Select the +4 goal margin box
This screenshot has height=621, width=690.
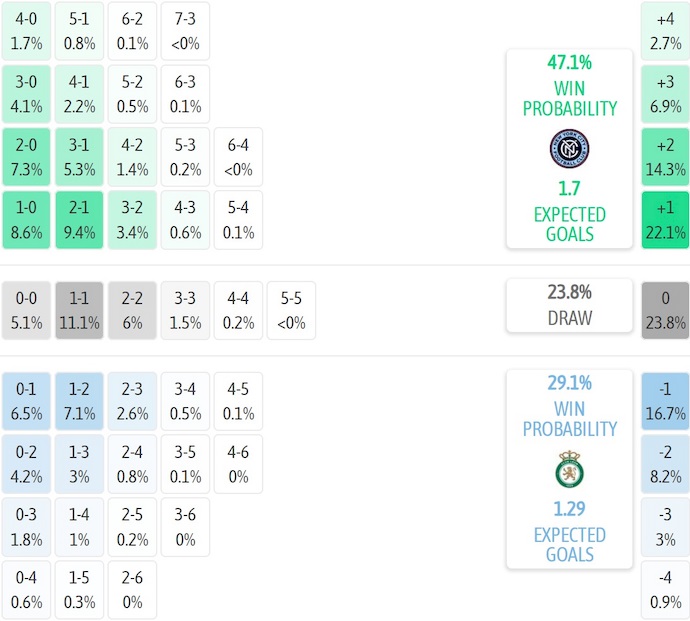pyautogui.click(x=665, y=31)
